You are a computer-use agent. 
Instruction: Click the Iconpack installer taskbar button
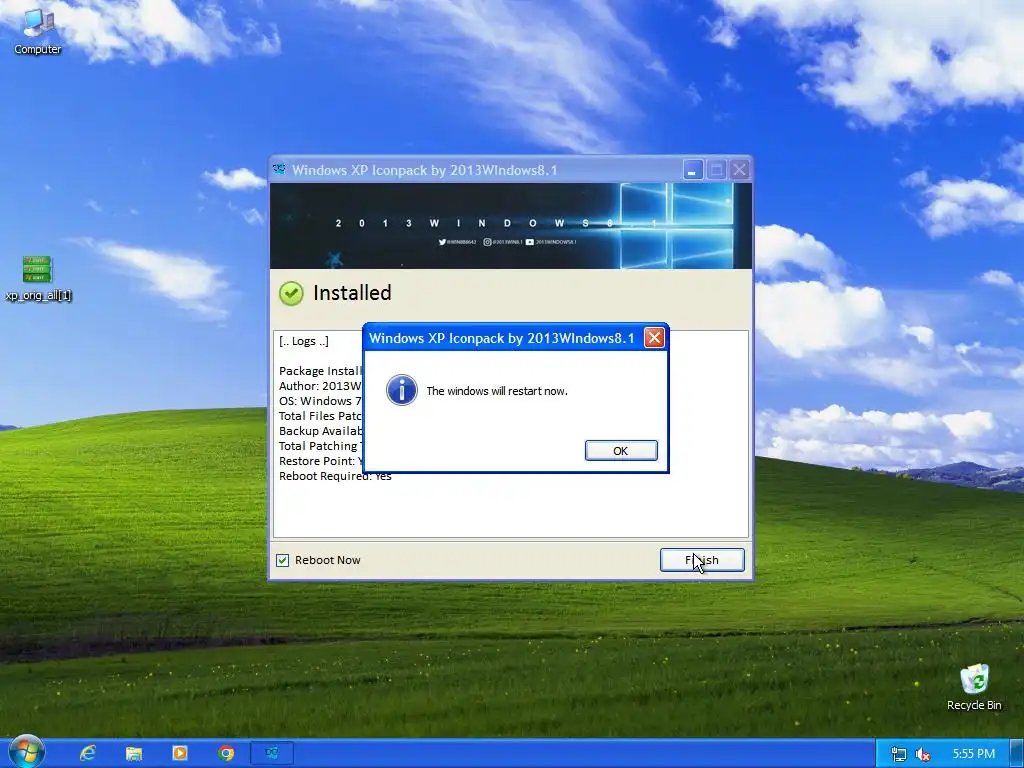pyautogui.click(x=272, y=753)
